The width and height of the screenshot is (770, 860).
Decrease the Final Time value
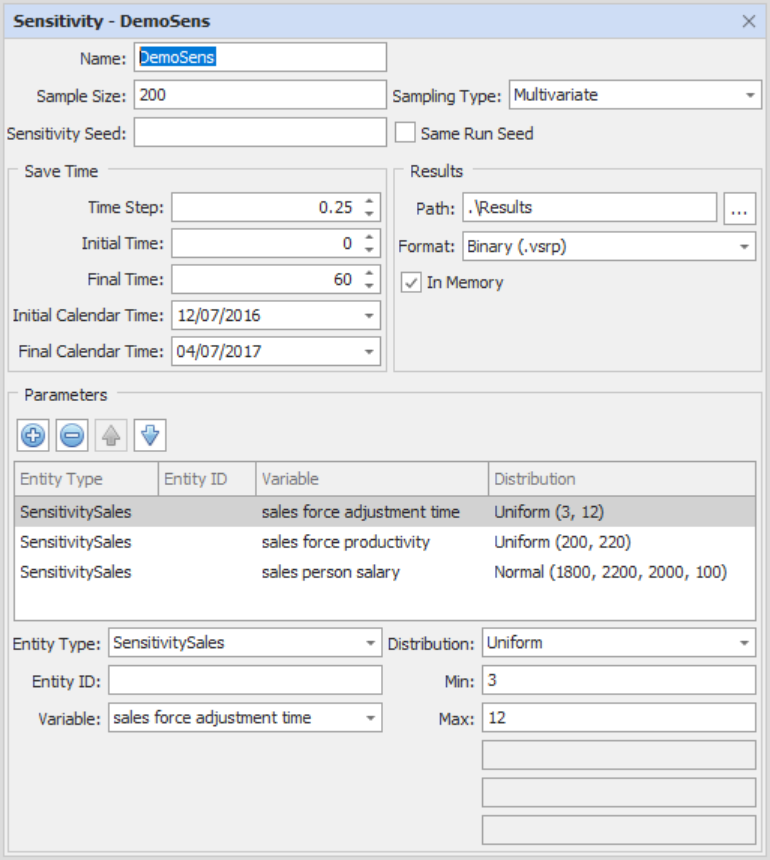(369, 286)
